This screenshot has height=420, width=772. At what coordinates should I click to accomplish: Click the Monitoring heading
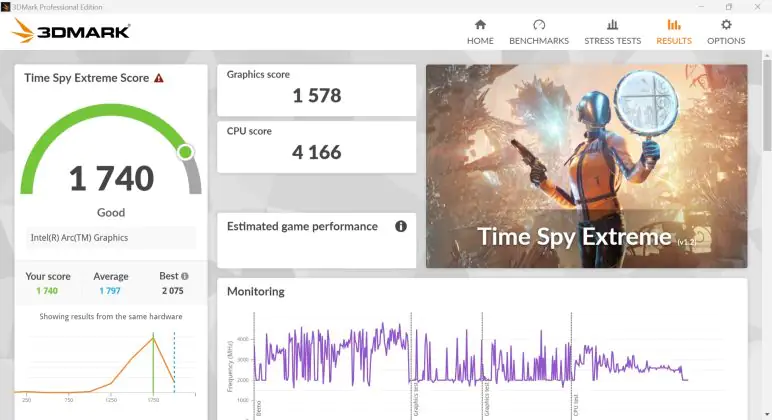pyautogui.click(x=256, y=291)
